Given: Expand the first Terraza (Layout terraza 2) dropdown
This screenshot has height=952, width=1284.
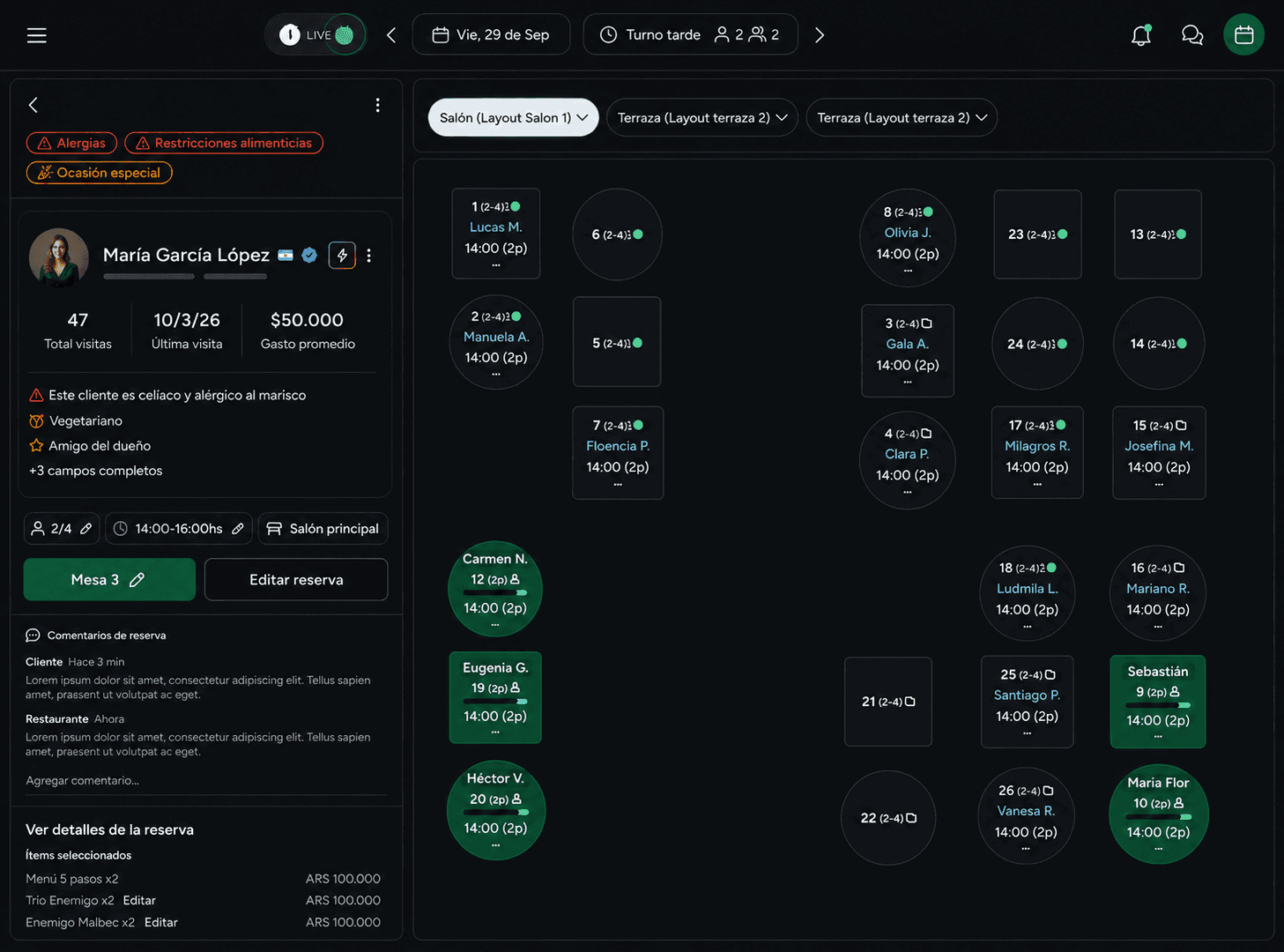Looking at the screenshot, I should pos(702,117).
